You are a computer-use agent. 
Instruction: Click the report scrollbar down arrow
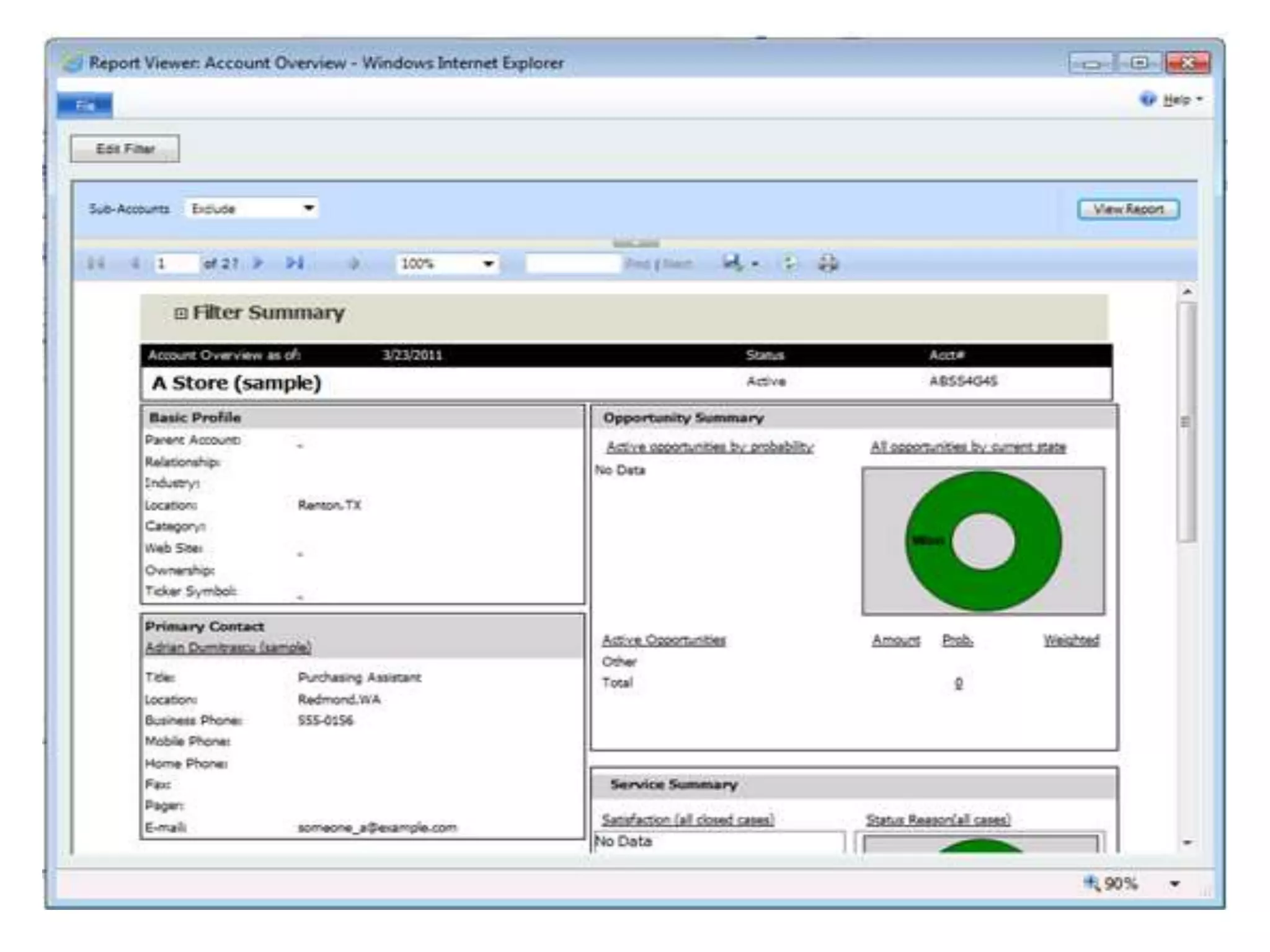coord(1187,843)
